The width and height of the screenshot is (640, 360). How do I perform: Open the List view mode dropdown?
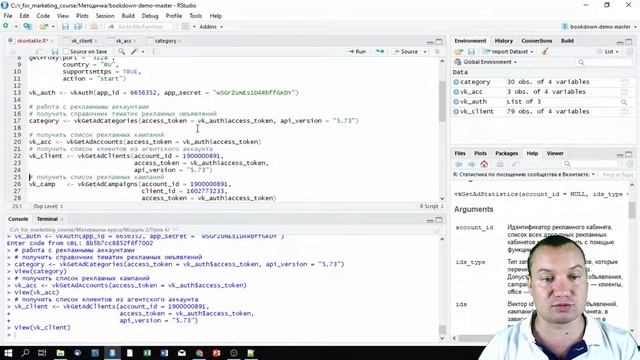608,52
